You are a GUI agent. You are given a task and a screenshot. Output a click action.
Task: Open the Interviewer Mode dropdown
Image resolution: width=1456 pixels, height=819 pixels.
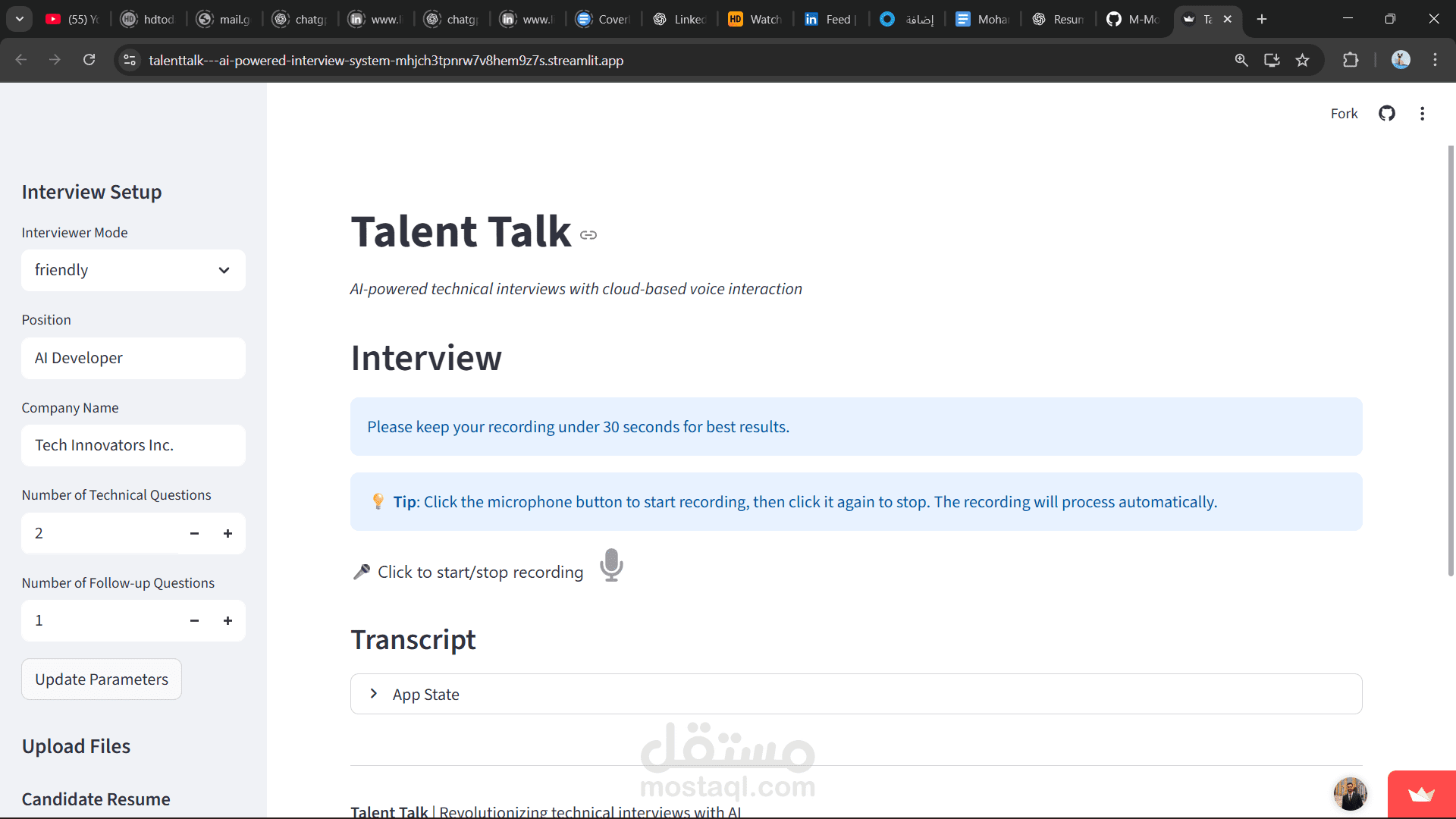point(133,271)
